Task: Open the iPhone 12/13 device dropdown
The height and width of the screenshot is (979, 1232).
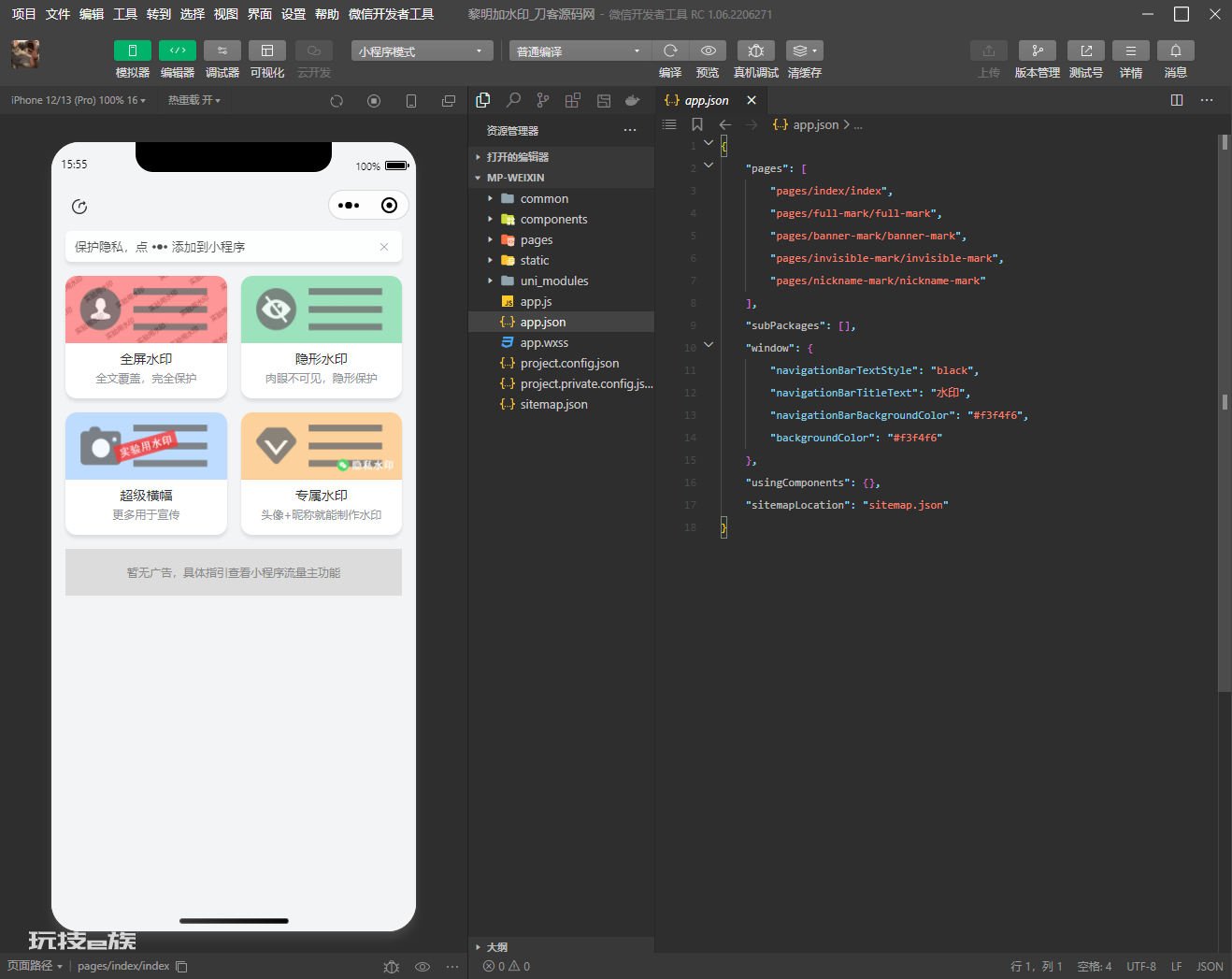Action: 79,100
